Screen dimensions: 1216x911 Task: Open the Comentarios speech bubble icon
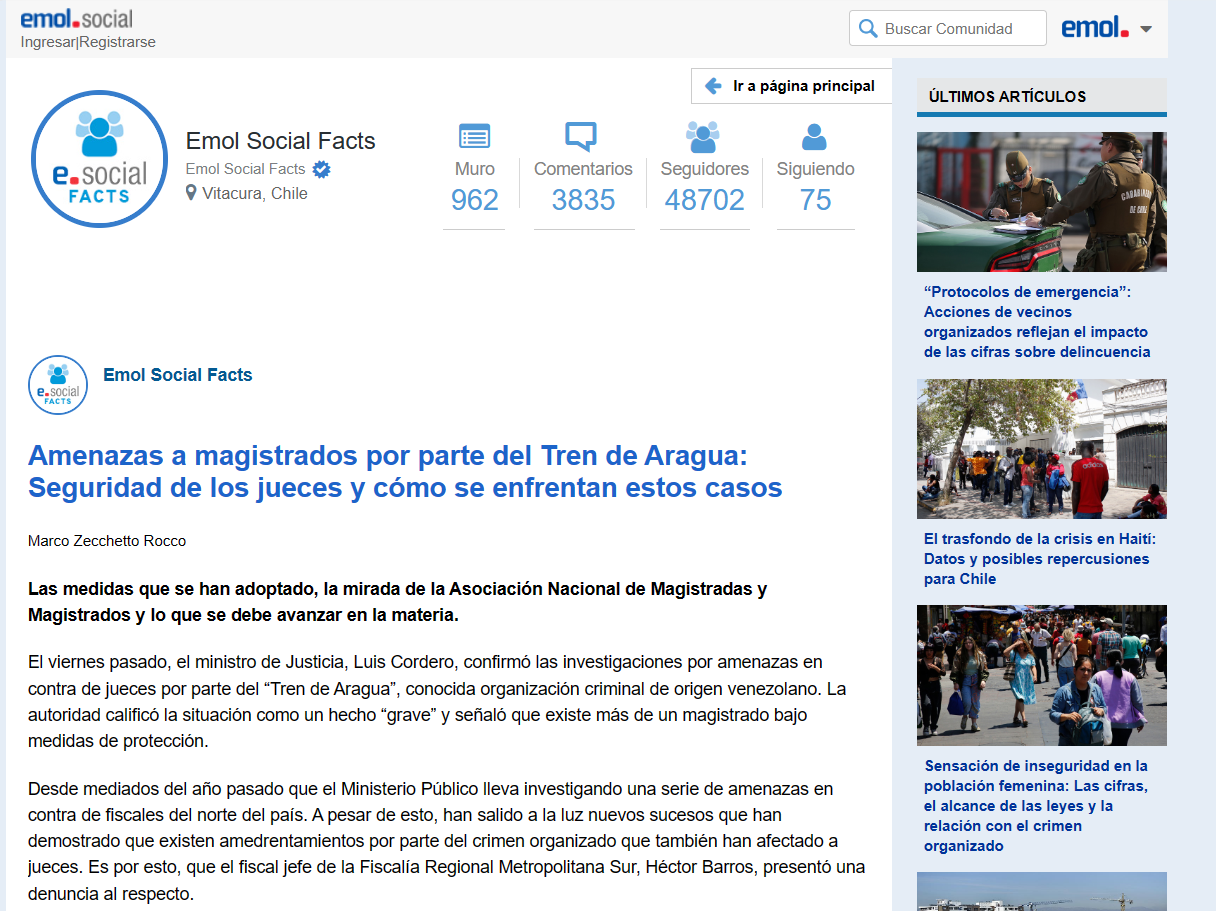pyautogui.click(x=581, y=136)
